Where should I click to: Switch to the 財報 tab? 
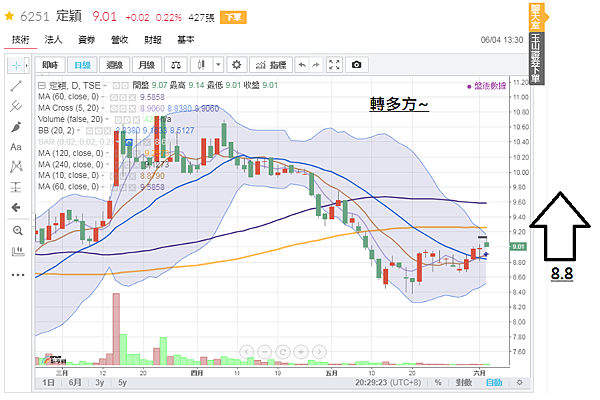point(153,39)
